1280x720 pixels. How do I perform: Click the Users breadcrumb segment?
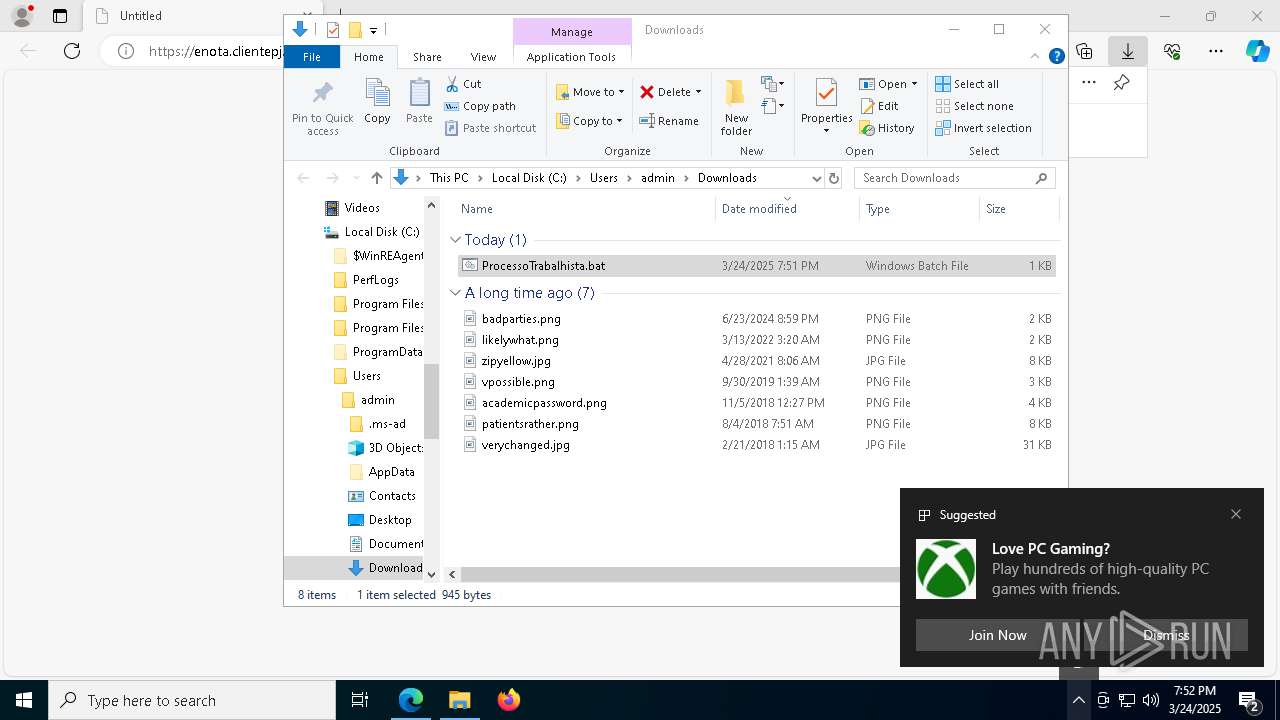[604, 178]
